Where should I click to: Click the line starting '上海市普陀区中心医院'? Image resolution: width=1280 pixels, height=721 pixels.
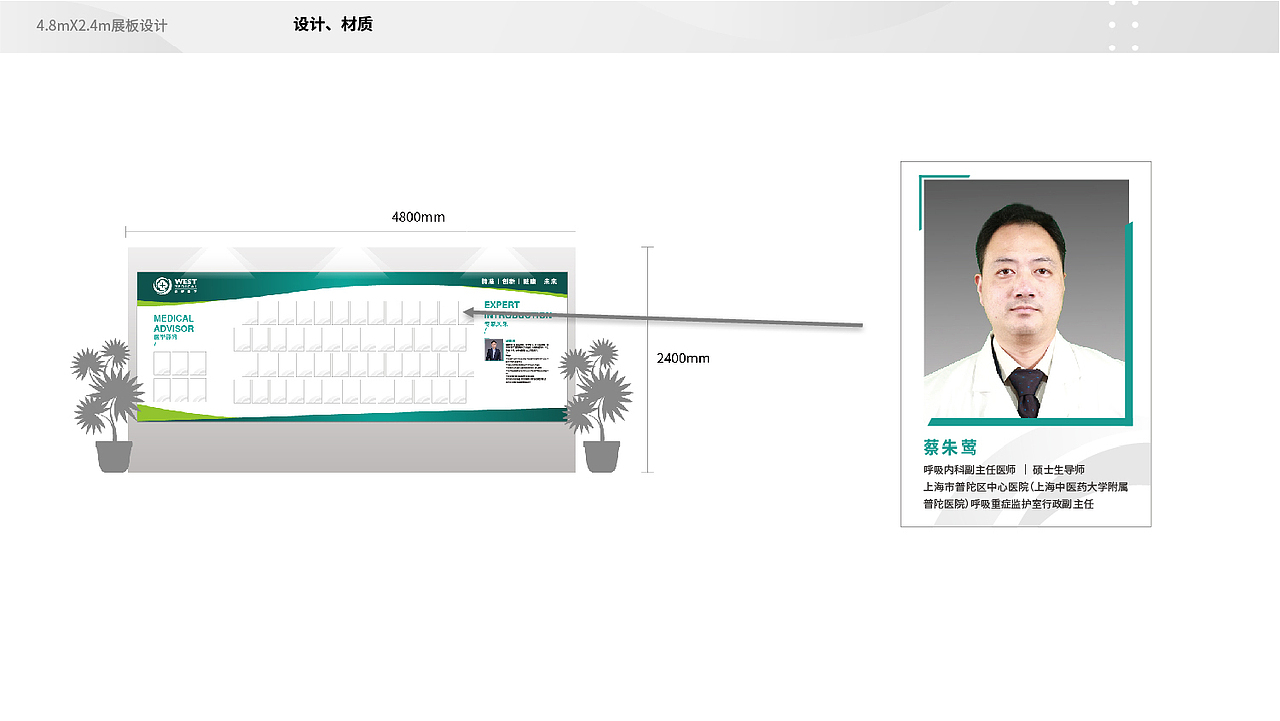tap(1026, 487)
